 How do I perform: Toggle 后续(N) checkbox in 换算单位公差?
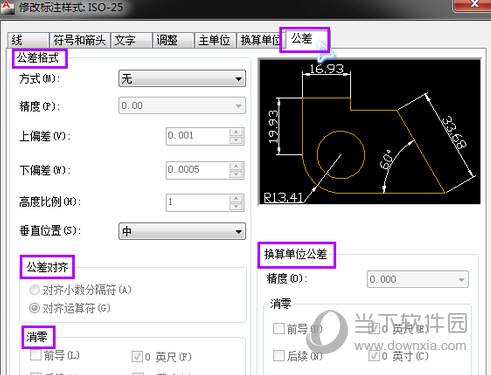click(x=279, y=356)
